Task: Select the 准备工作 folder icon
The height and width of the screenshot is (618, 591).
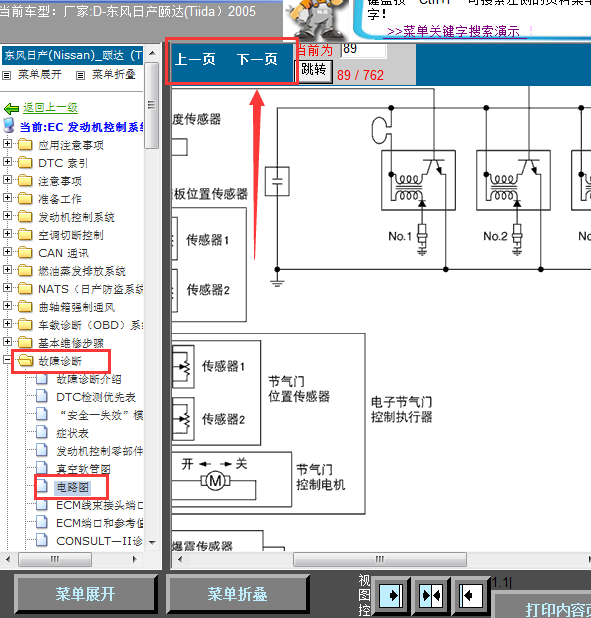Action: coord(25,199)
